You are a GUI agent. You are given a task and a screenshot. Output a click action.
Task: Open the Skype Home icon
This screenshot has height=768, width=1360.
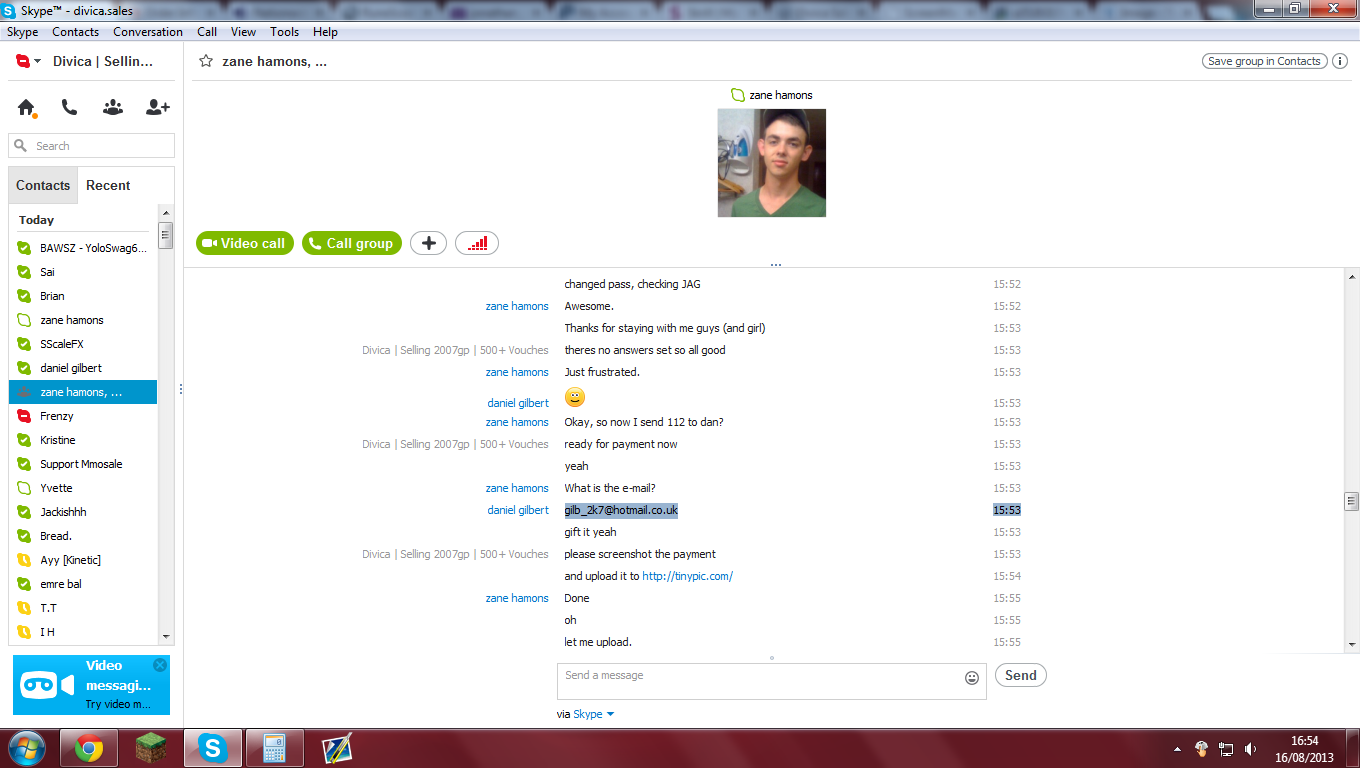point(26,107)
